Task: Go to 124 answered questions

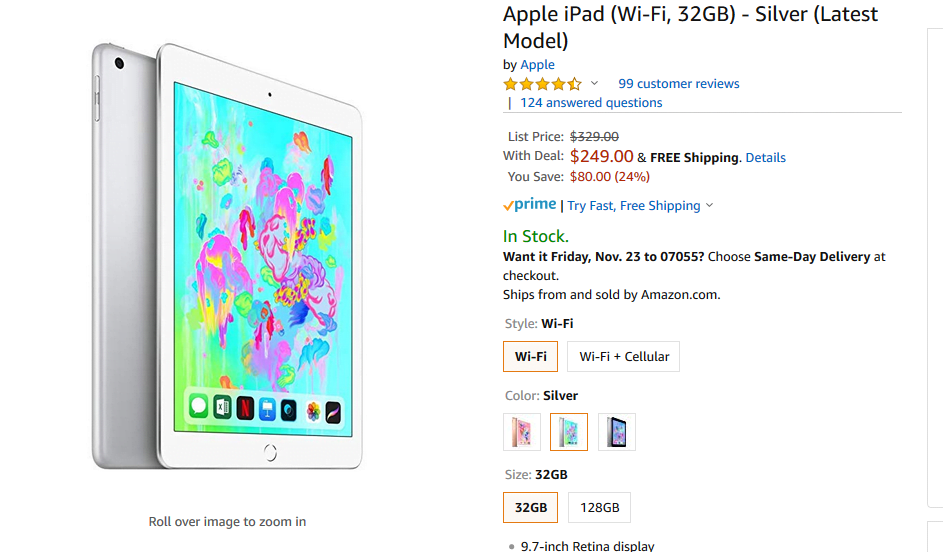Action: pyautogui.click(x=591, y=103)
